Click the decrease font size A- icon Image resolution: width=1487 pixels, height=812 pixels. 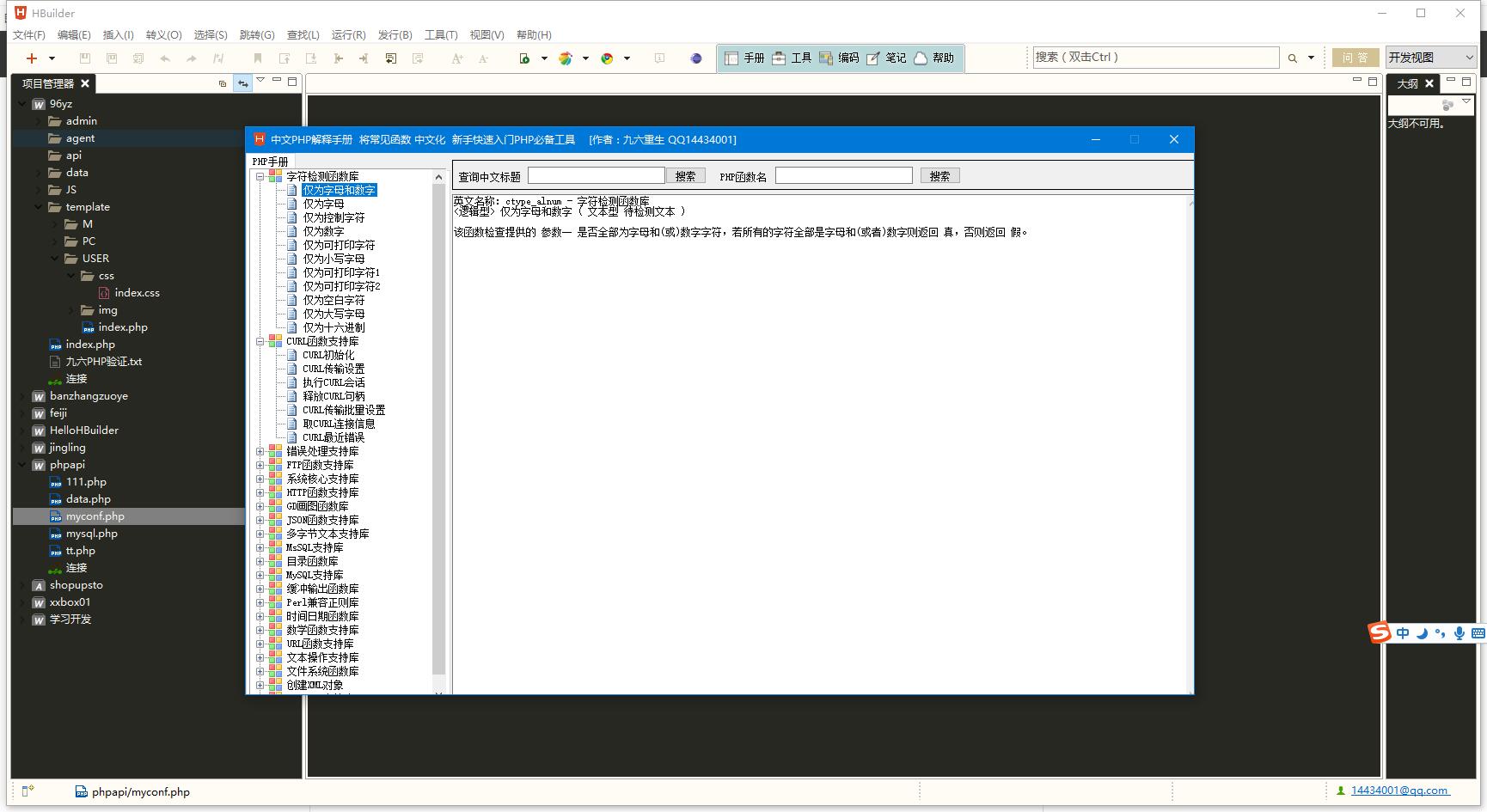(x=483, y=58)
